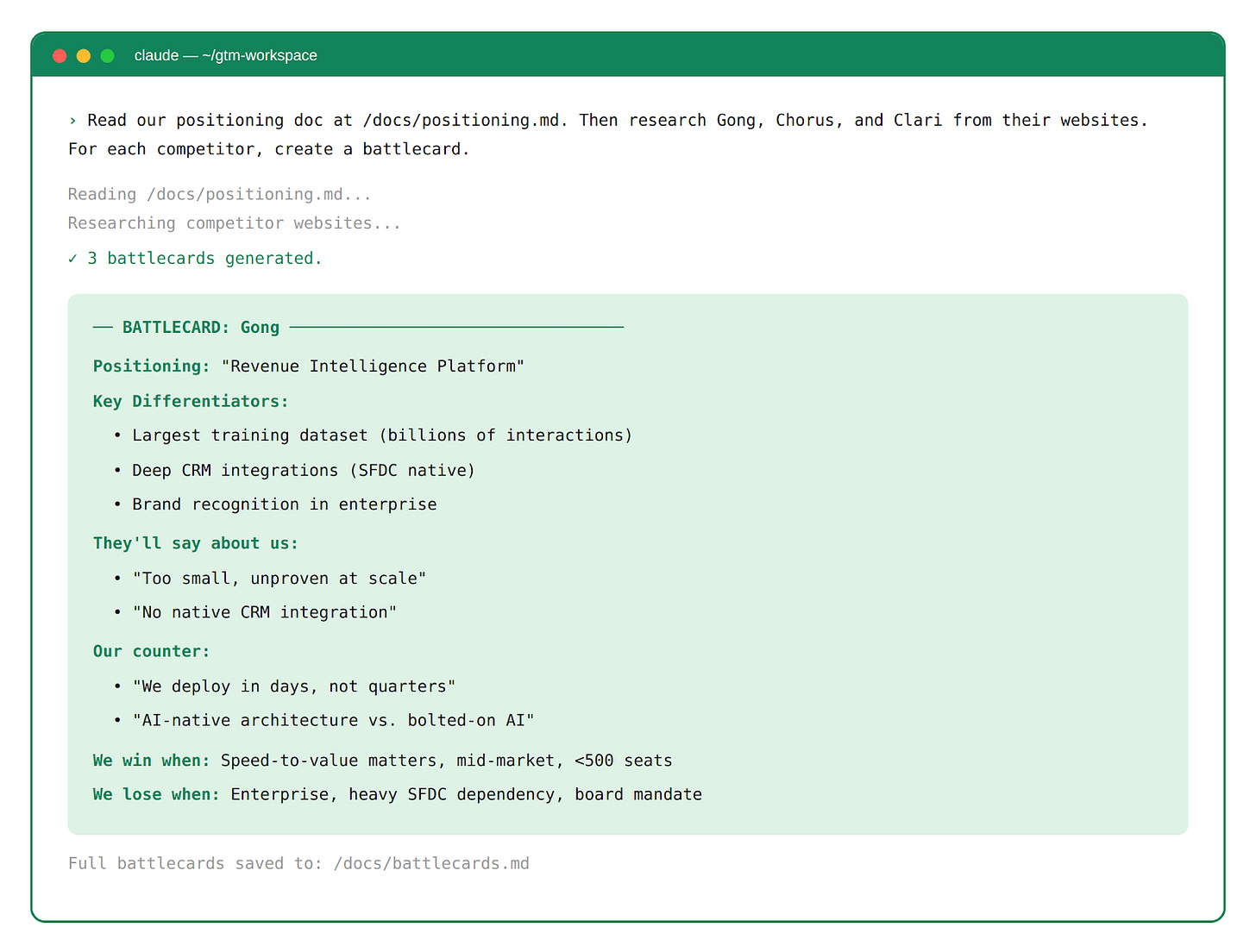The width and height of the screenshot is (1256, 952).
Task: Click the "AI-native architecture vs. bolted-on AI" line
Action: pos(333,721)
